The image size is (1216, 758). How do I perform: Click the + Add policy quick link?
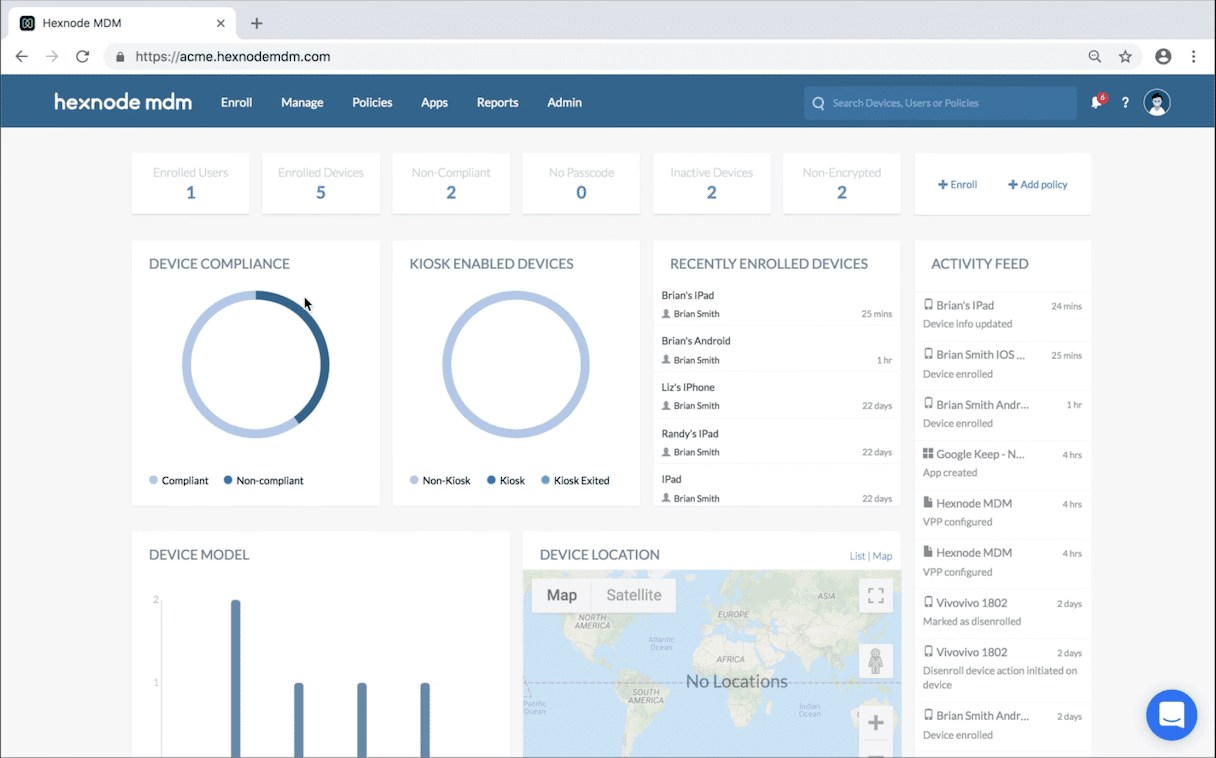click(x=1038, y=185)
